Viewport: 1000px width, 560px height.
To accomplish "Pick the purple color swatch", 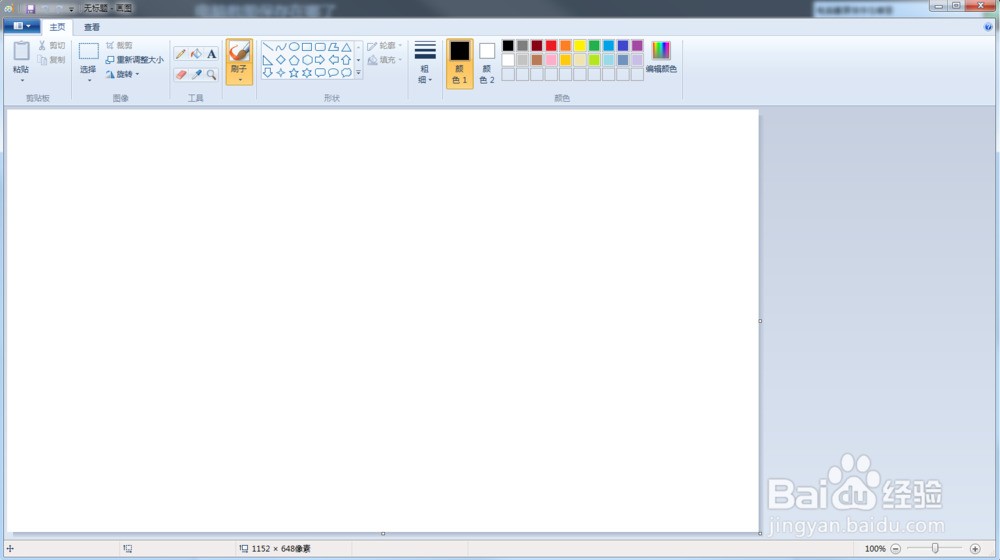I will (x=637, y=46).
